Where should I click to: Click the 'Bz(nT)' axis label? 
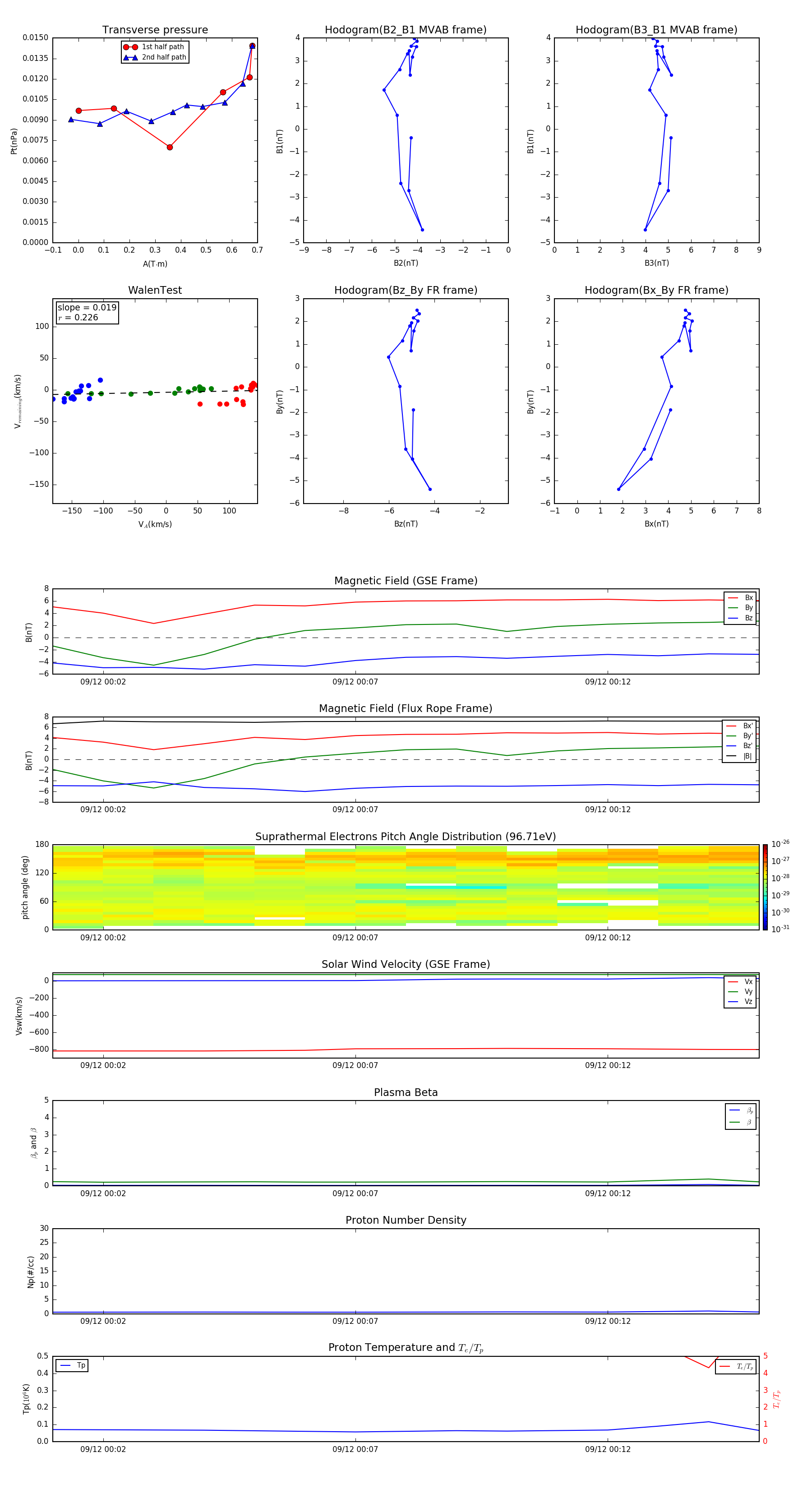coord(406,524)
